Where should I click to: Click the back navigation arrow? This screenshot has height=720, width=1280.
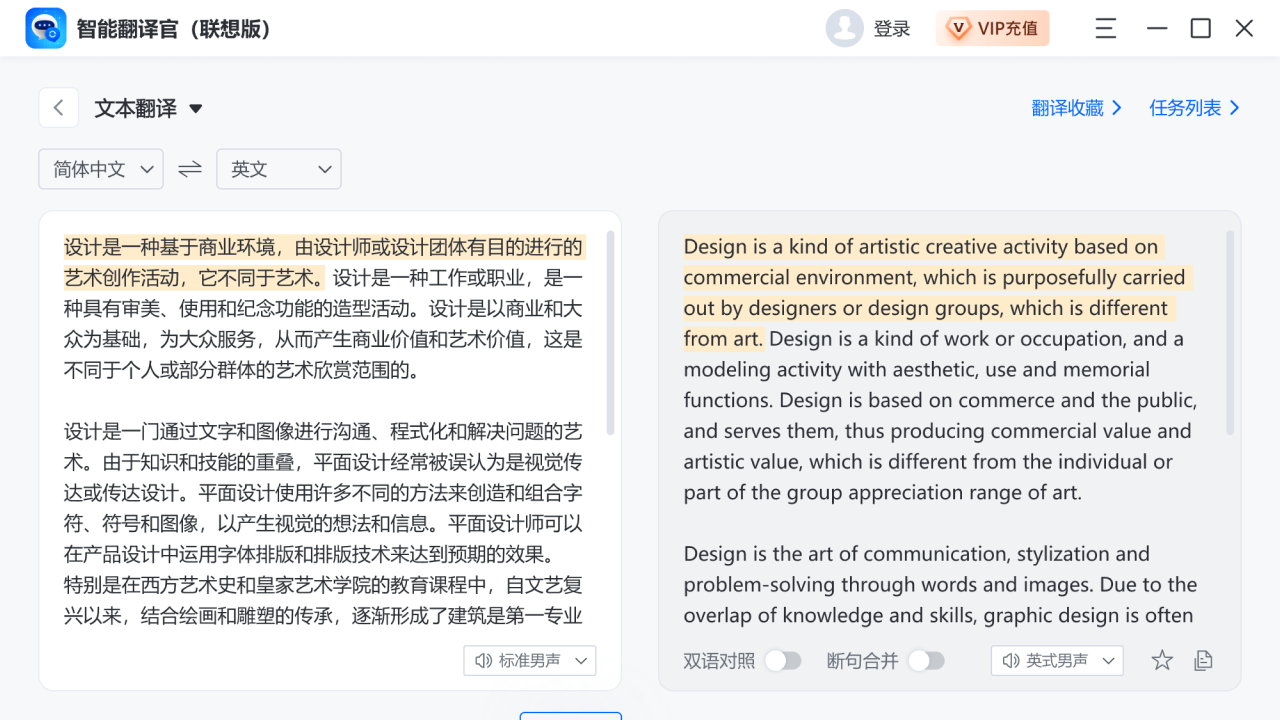point(58,107)
